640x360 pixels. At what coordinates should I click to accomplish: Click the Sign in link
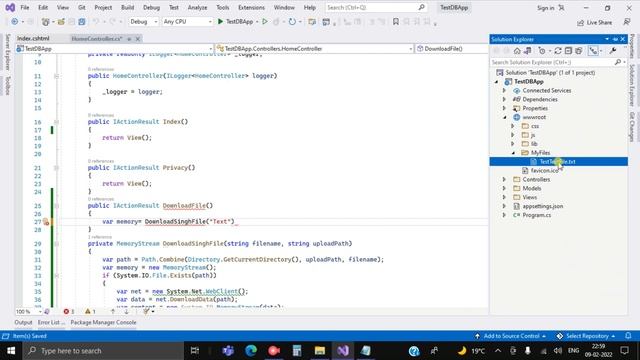pos(546,8)
